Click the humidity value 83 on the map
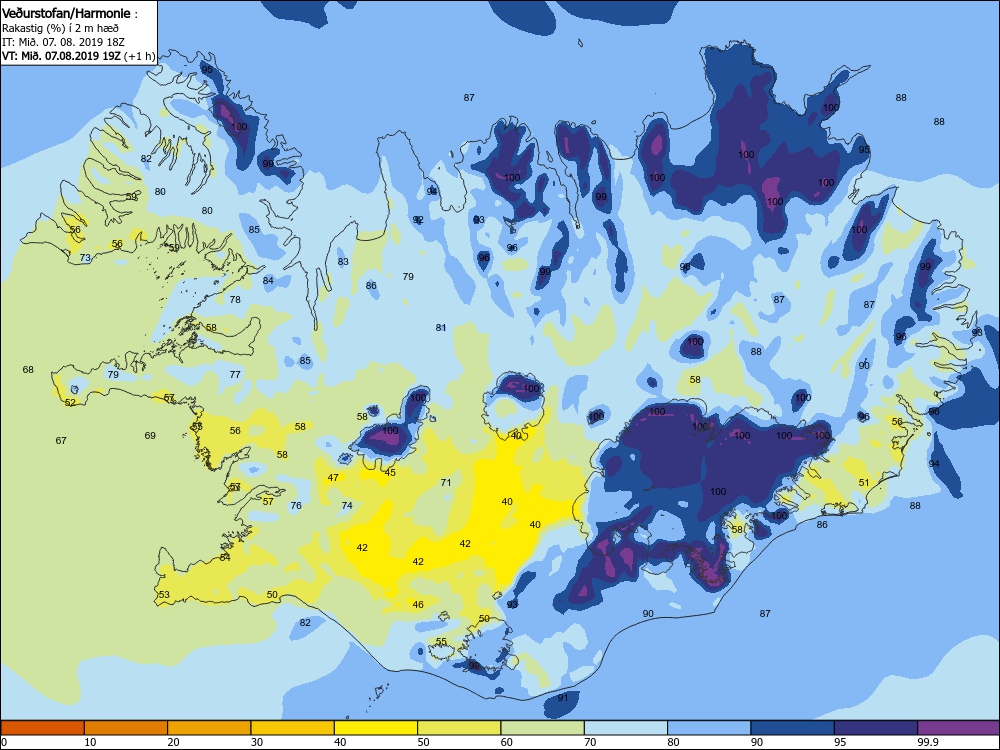Screen dimensions: 1000x750 (x=344, y=262)
